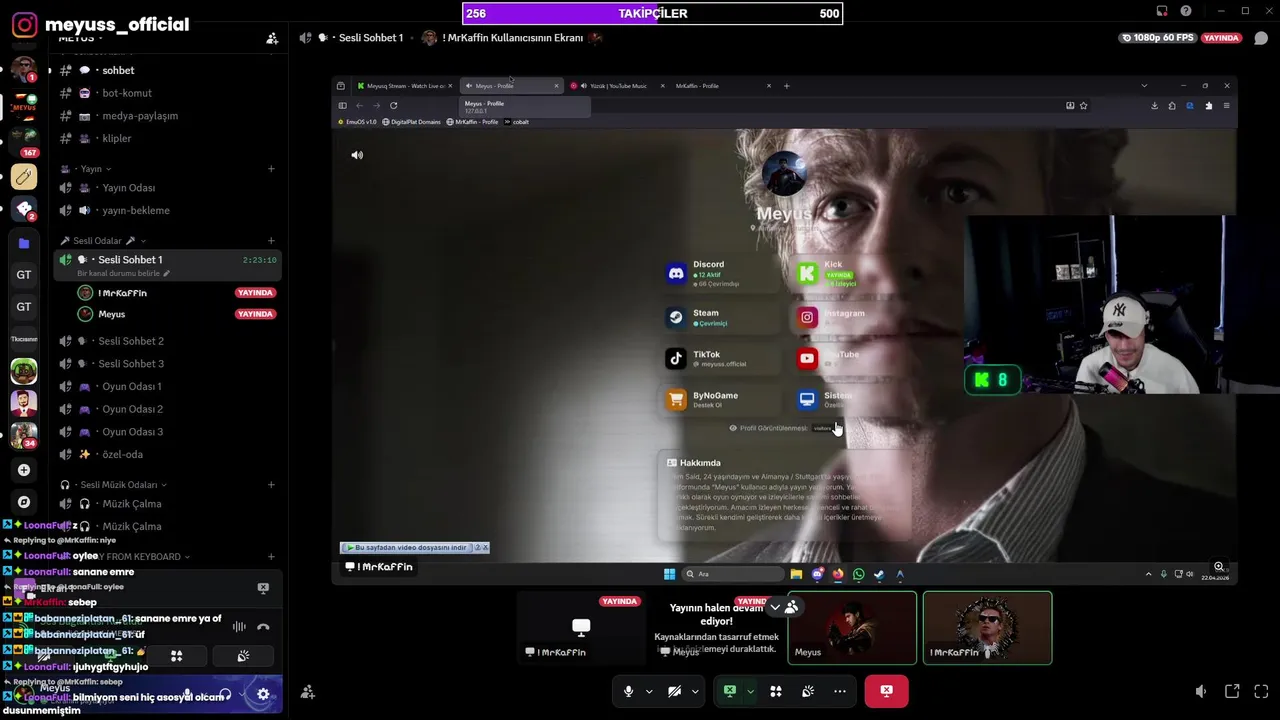Open the Discord link card on profile page
1280x720 pixels.
pos(722,273)
